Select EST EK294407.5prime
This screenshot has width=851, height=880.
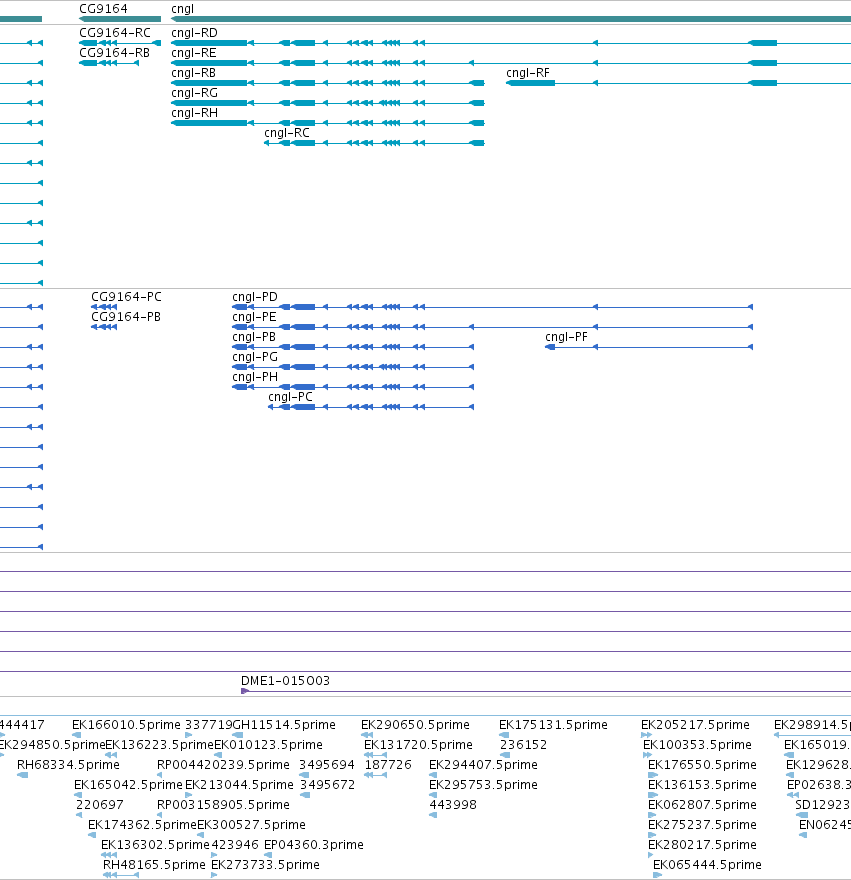point(483,765)
